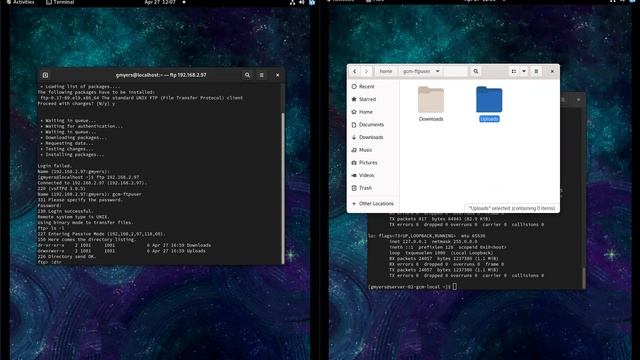Screen dimensions: 640x360
Task: Click the 'Login failed.' line
Action: click(55, 166)
